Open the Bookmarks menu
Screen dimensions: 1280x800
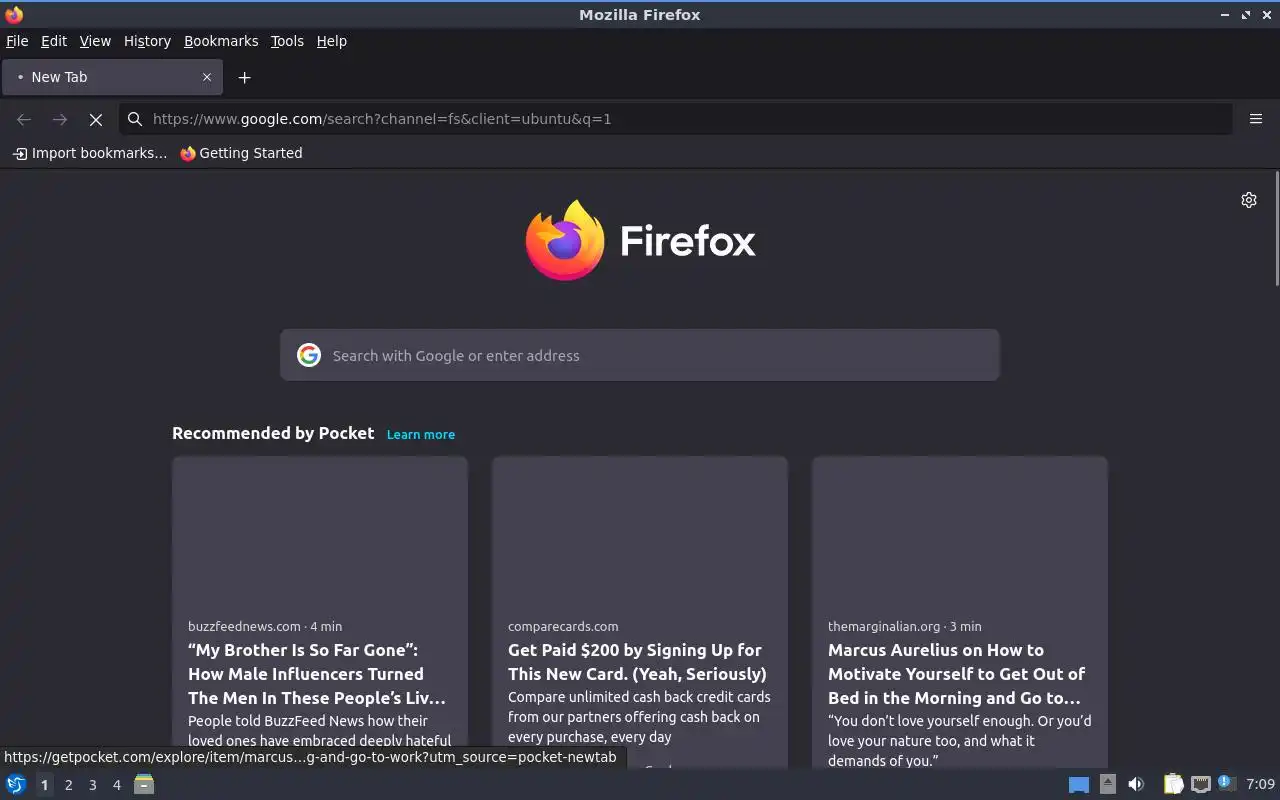[x=221, y=41]
